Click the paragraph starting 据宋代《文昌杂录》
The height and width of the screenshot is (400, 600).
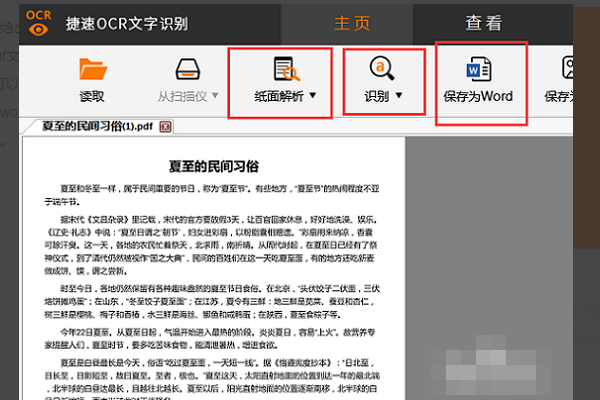(x=212, y=245)
